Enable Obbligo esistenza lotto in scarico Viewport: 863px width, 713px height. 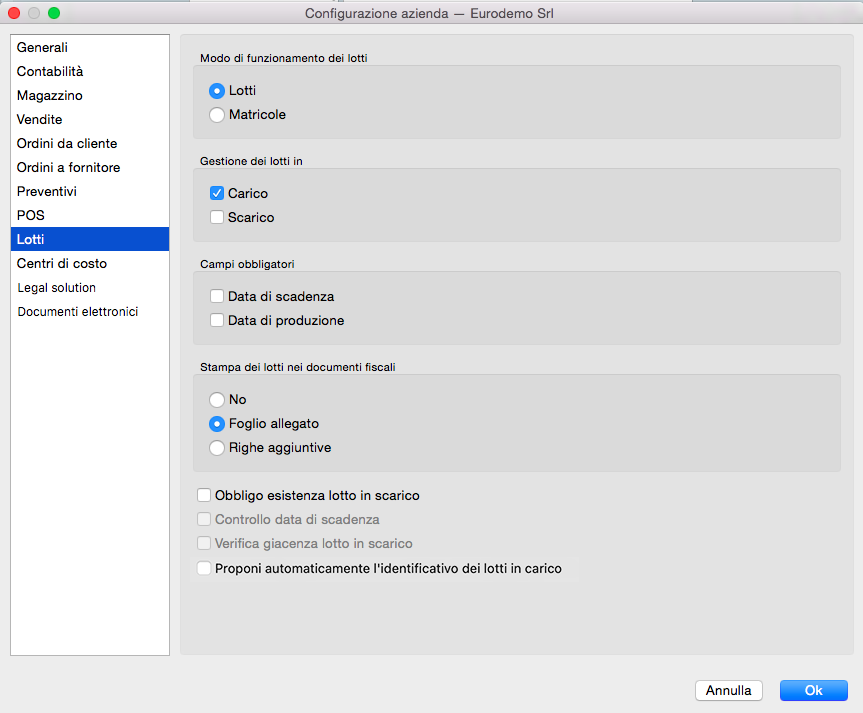(205, 495)
